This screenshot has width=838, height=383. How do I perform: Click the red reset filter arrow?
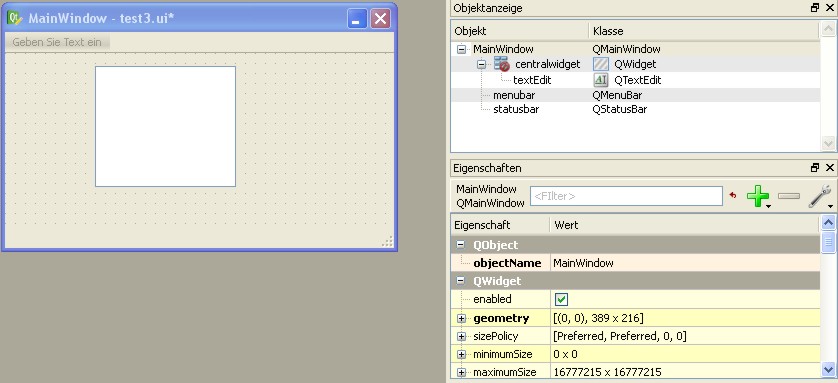tap(733, 196)
